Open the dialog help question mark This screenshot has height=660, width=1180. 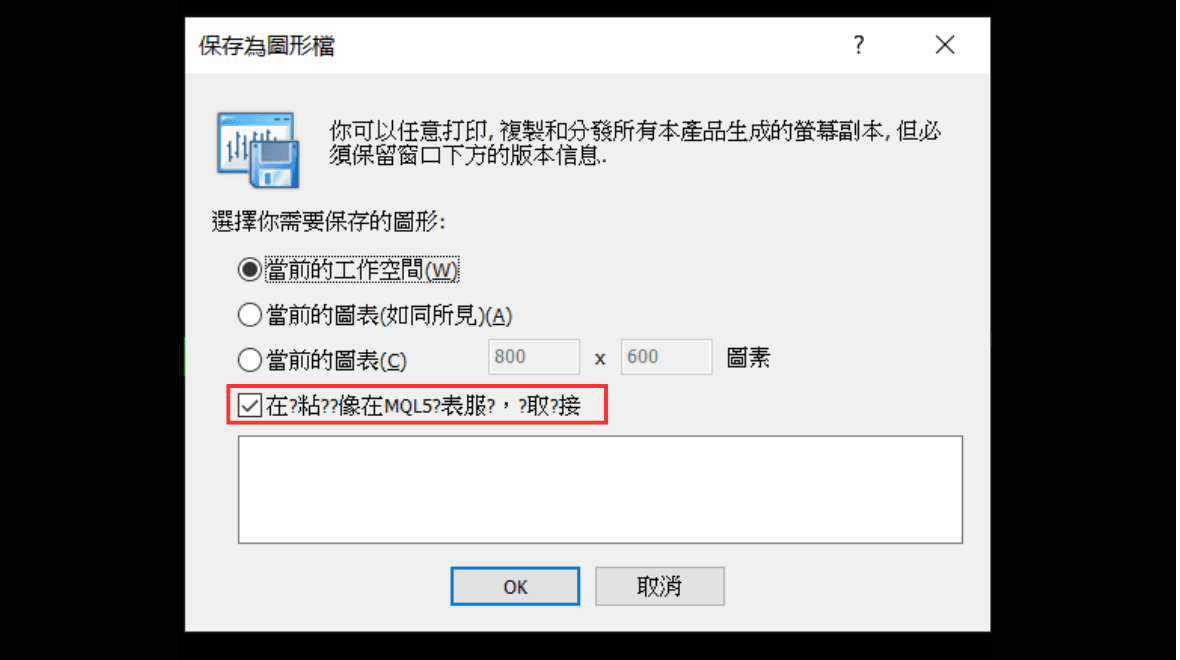pyautogui.click(x=859, y=45)
